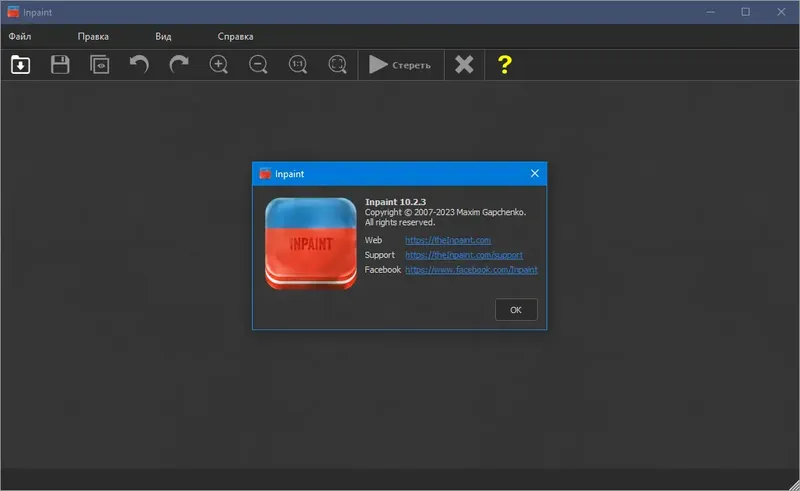The height and width of the screenshot is (491, 800).
Task: Maximize the main Inpaint window
Action: (x=745, y=12)
